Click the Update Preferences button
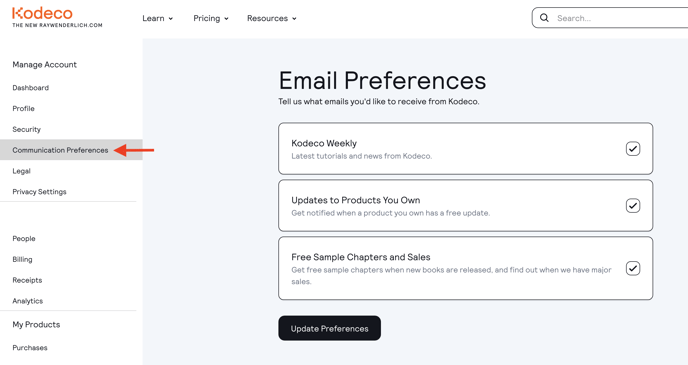The image size is (688, 365). 330,328
